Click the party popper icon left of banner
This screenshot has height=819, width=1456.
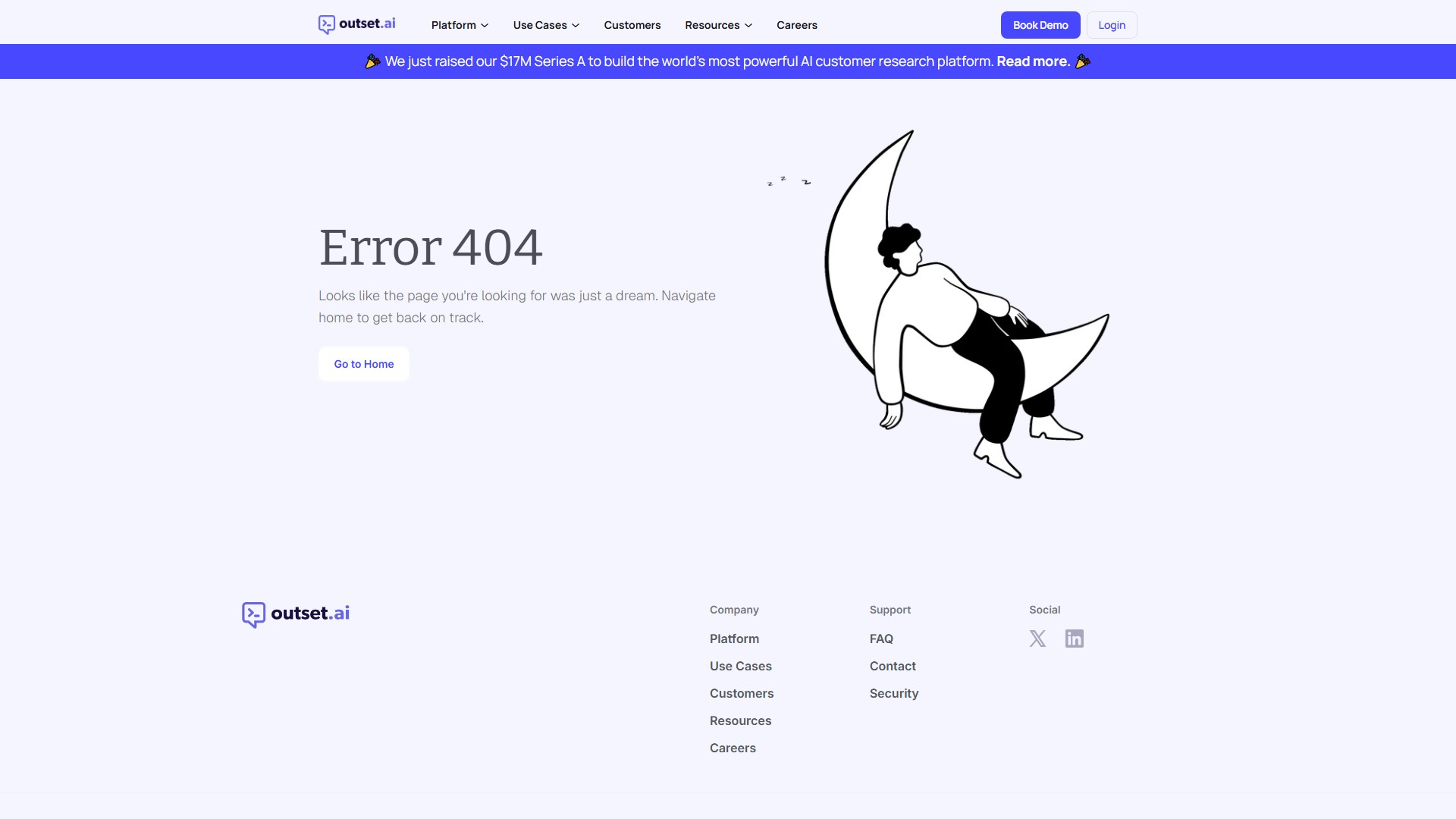(372, 61)
